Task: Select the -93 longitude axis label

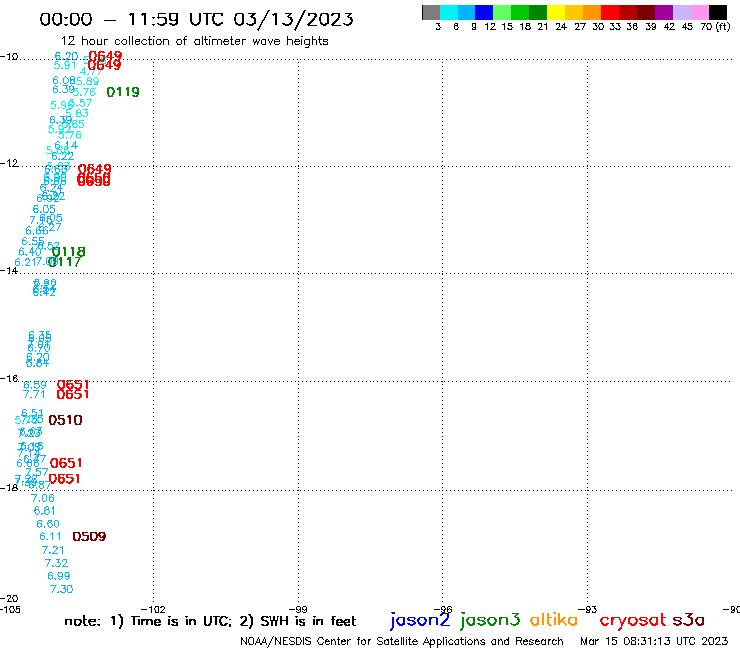Action: (x=588, y=609)
